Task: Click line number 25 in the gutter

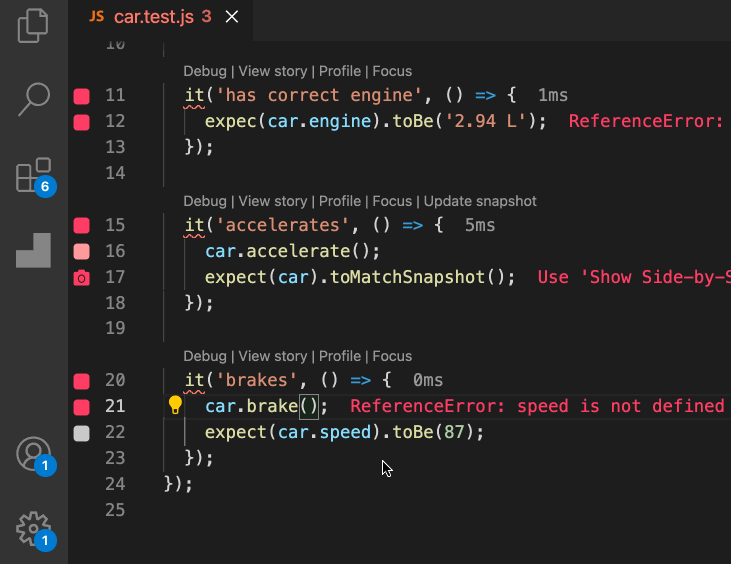Action: pos(115,510)
